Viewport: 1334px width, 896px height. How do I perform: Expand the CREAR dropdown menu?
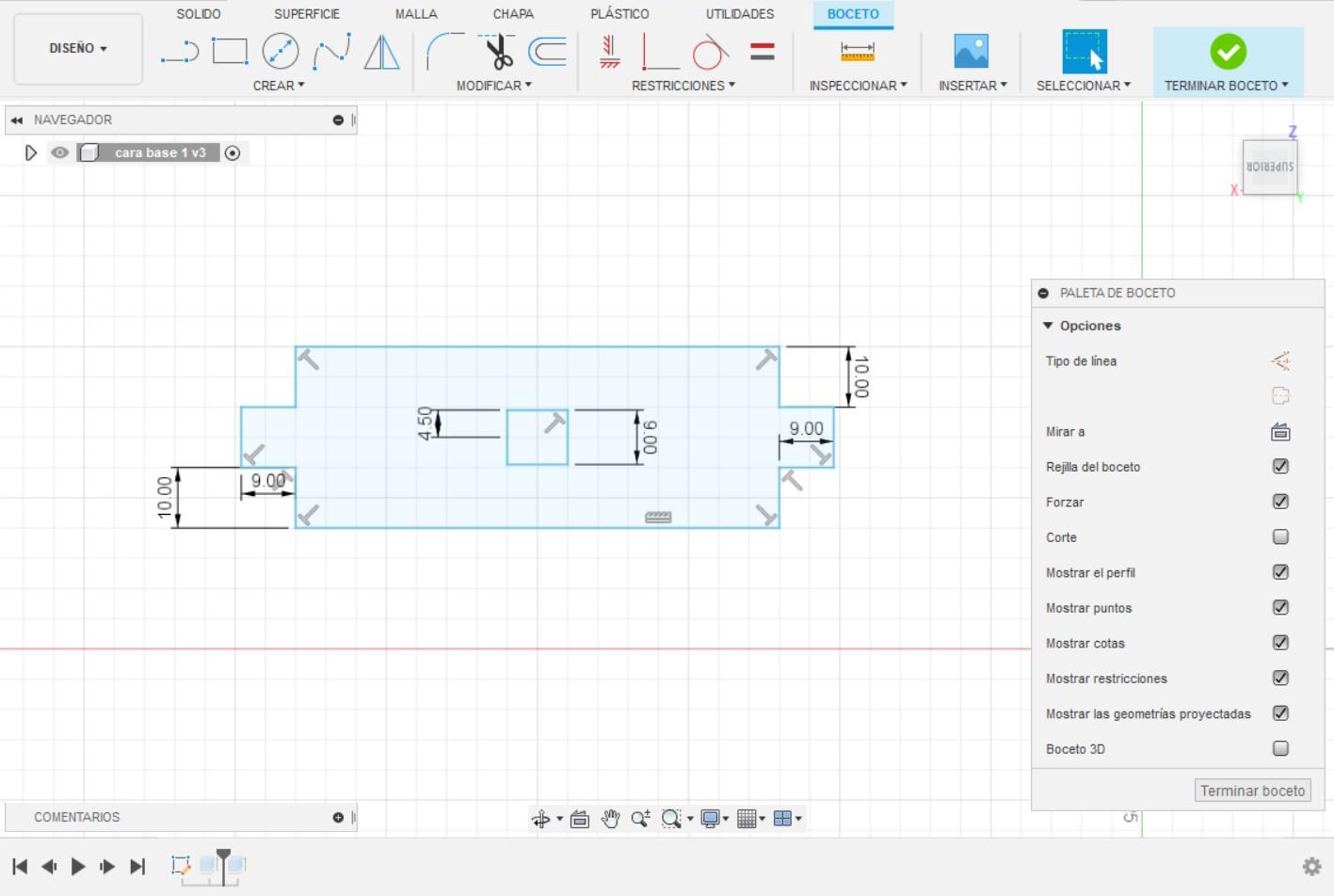279,86
